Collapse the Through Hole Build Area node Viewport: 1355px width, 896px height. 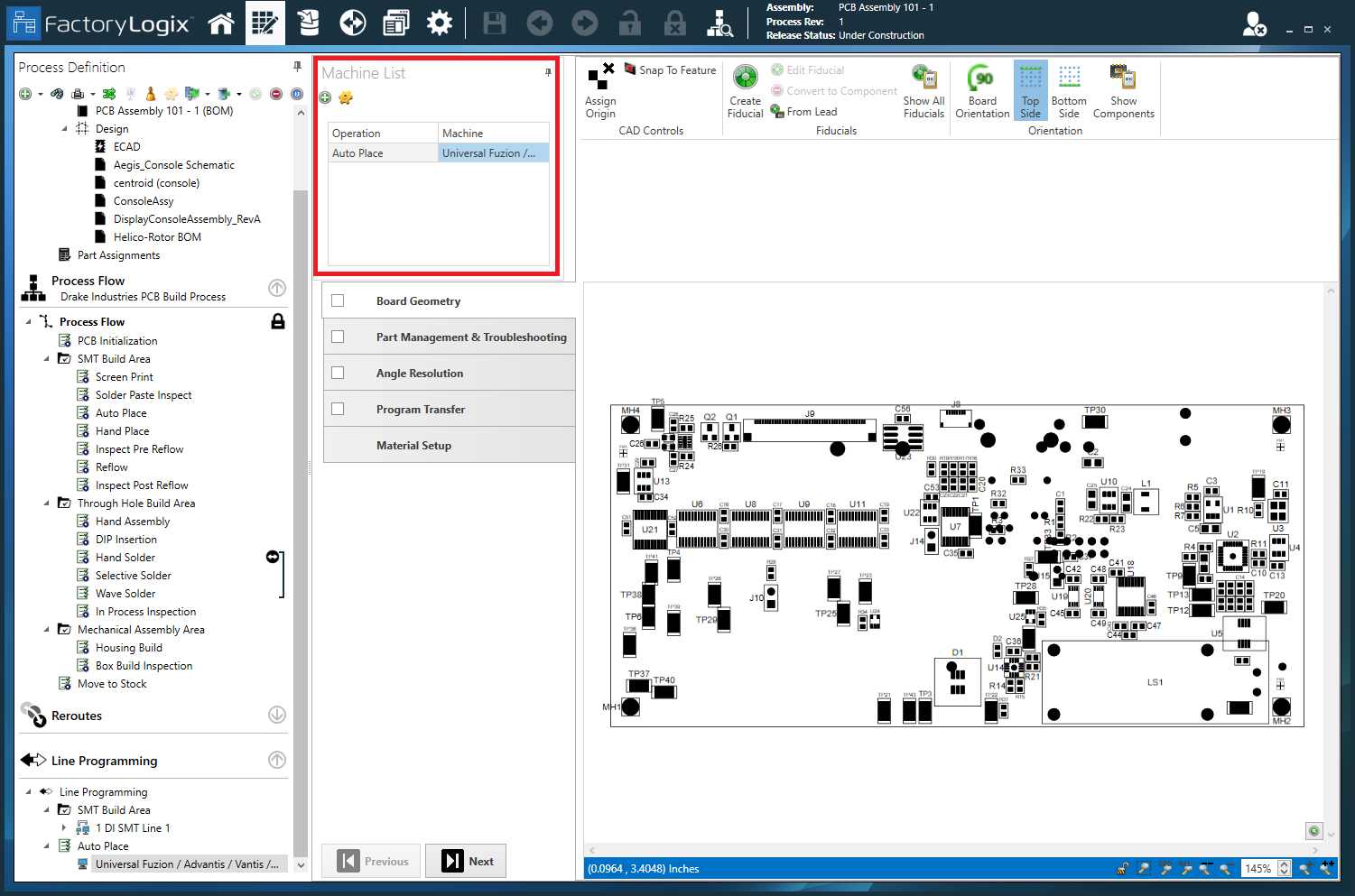pos(47,503)
